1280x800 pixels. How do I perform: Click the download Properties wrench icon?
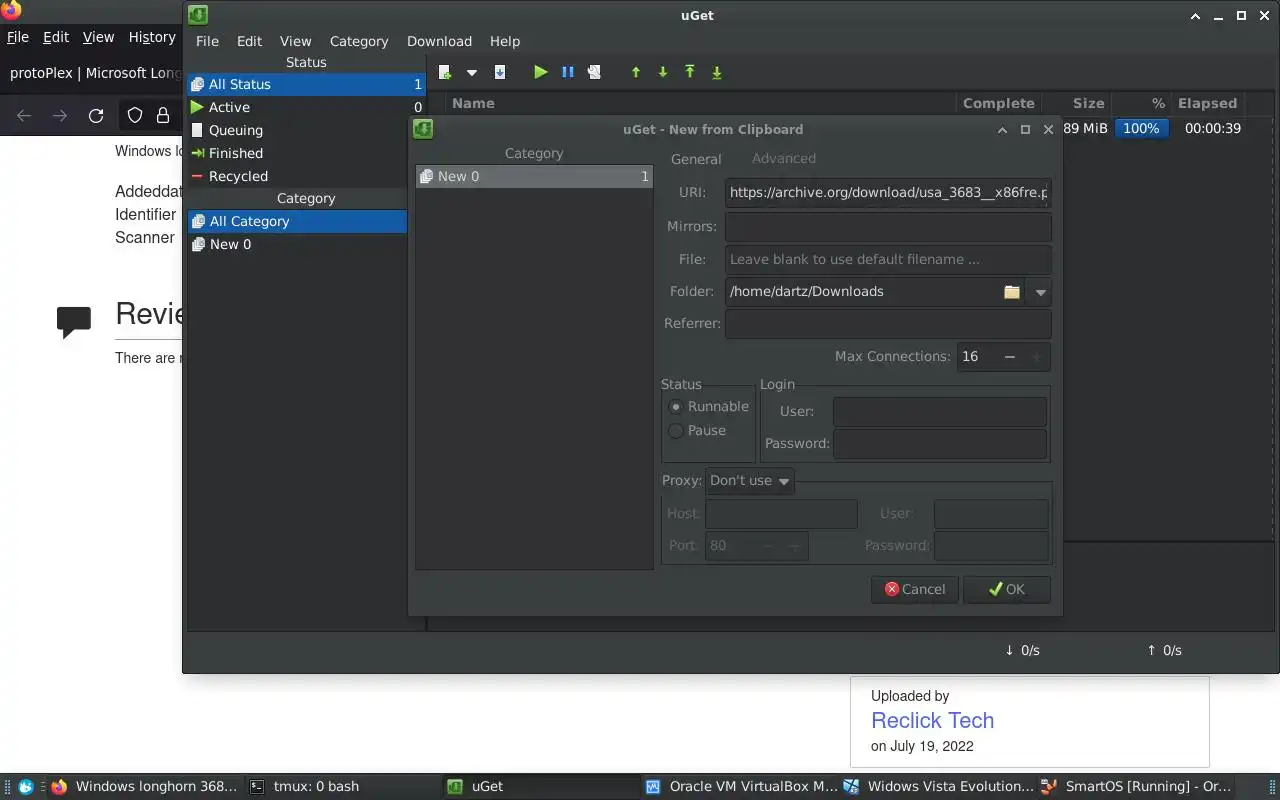(594, 72)
